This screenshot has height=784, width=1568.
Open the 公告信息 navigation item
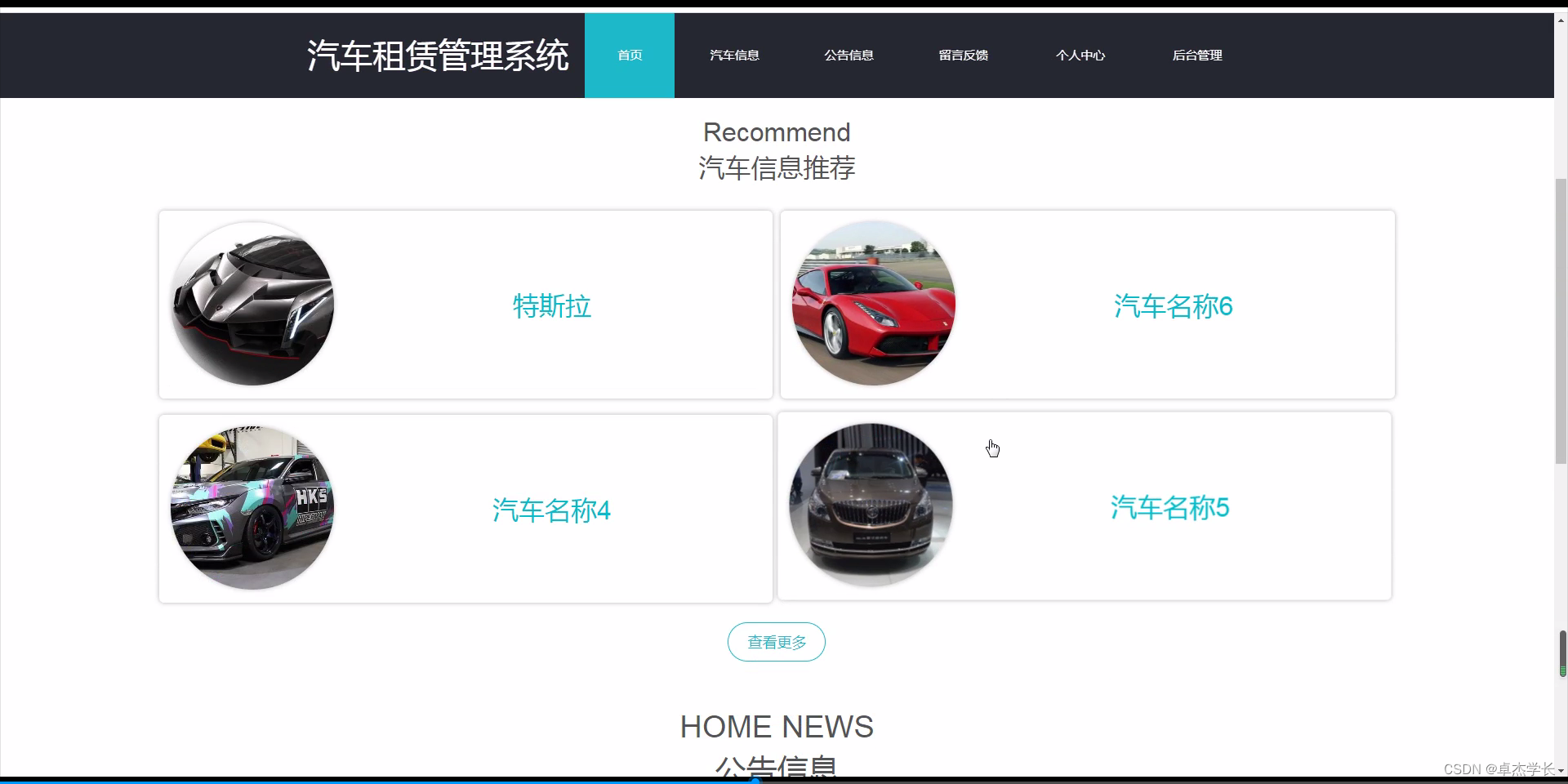tap(849, 56)
